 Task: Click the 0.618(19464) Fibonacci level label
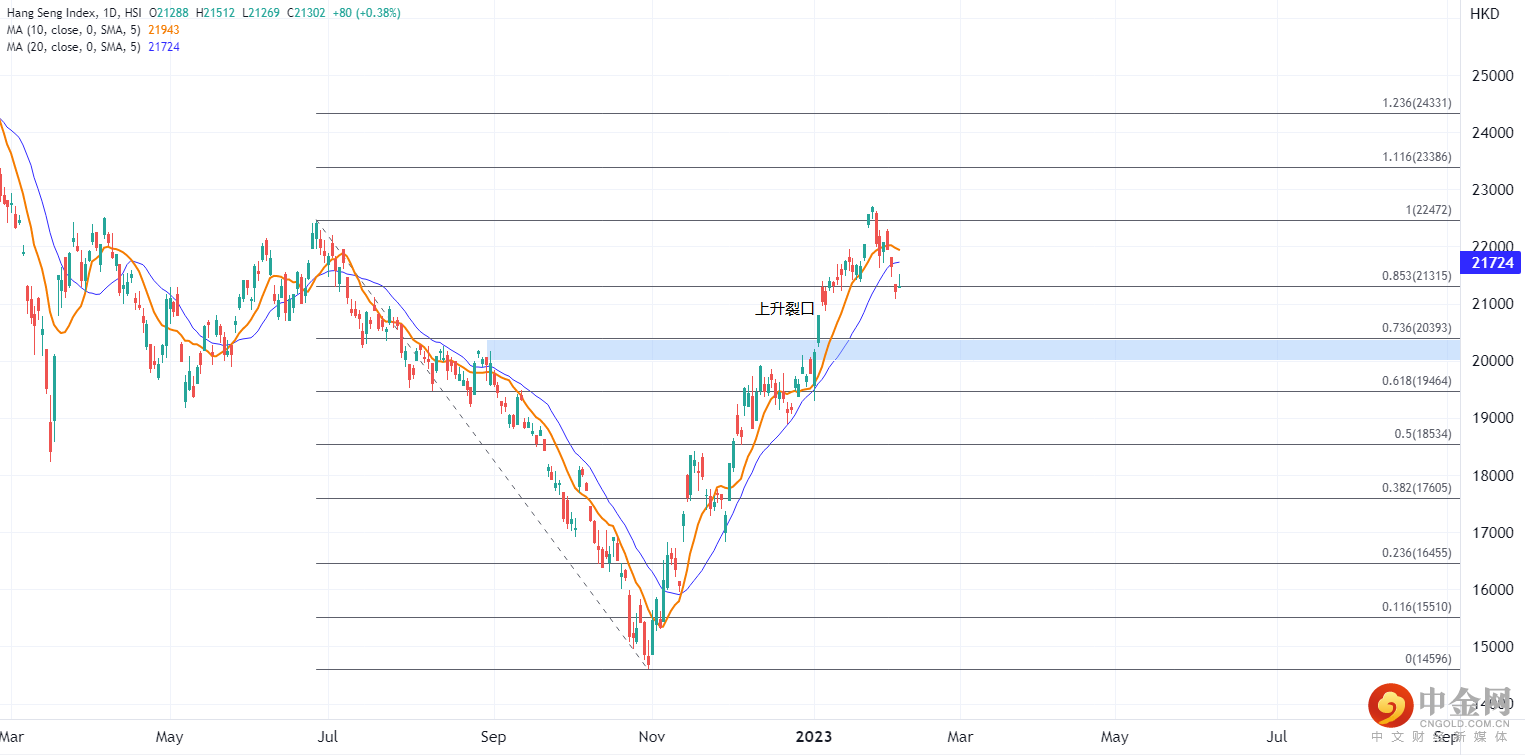1416,381
